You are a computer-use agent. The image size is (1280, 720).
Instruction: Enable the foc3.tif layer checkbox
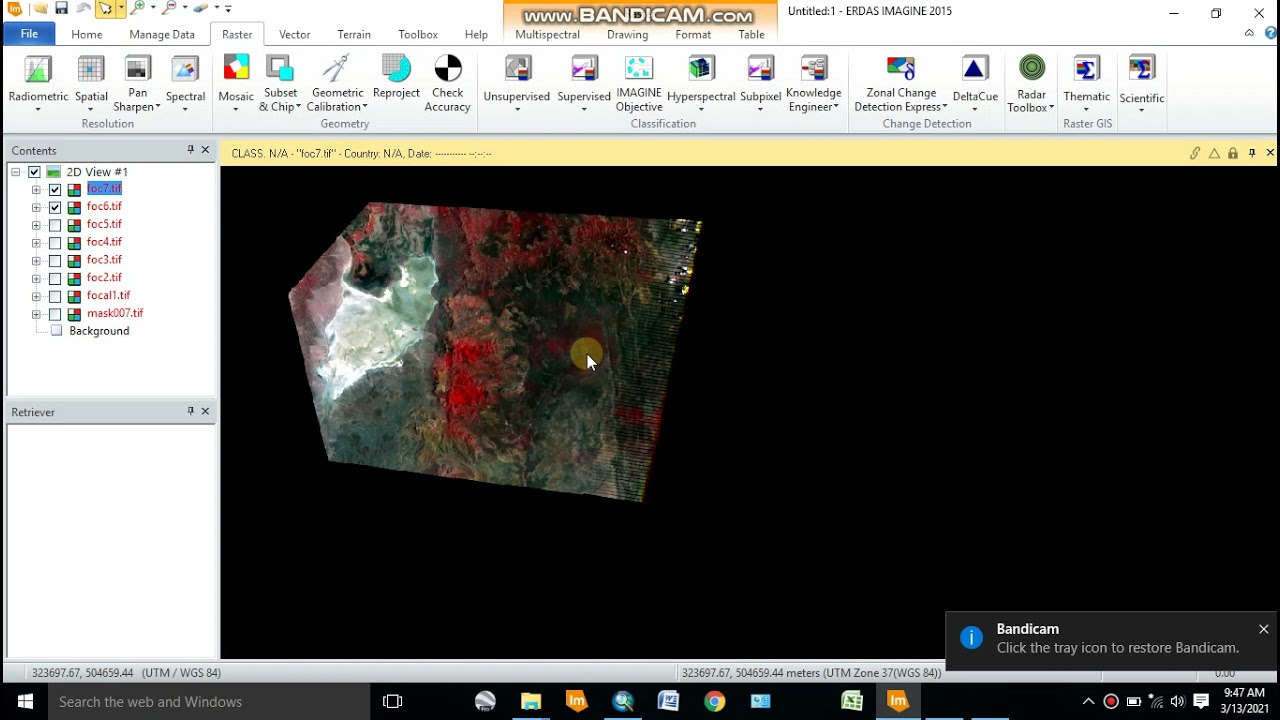coord(55,261)
